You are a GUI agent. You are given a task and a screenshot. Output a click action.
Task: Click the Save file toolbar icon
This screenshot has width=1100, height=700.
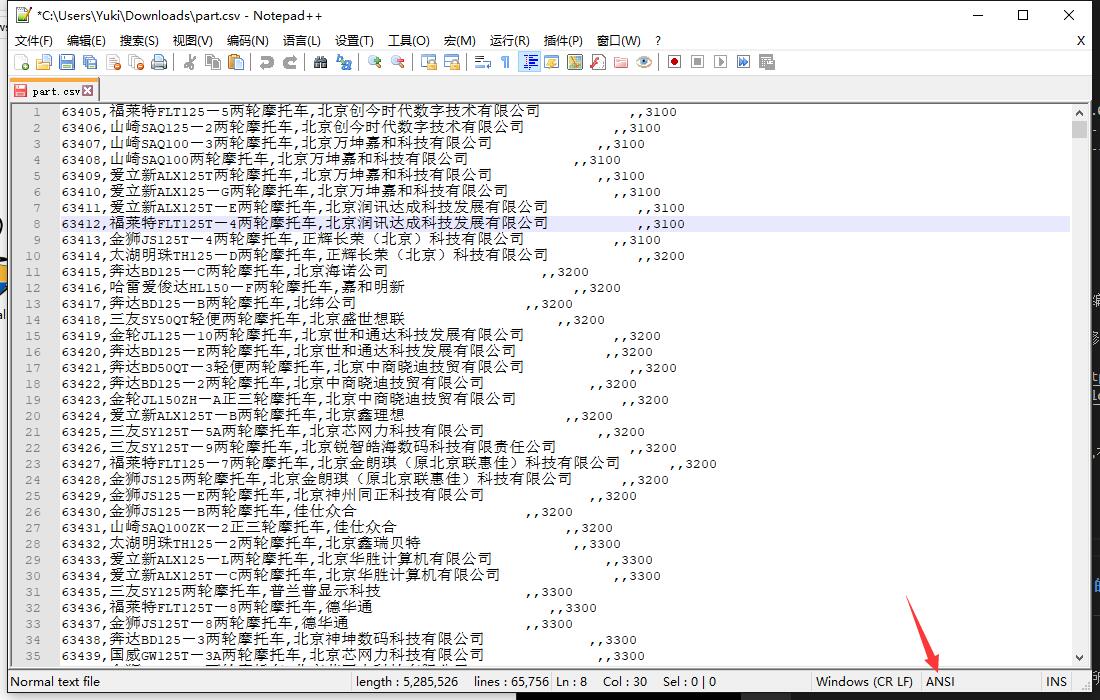click(67, 62)
